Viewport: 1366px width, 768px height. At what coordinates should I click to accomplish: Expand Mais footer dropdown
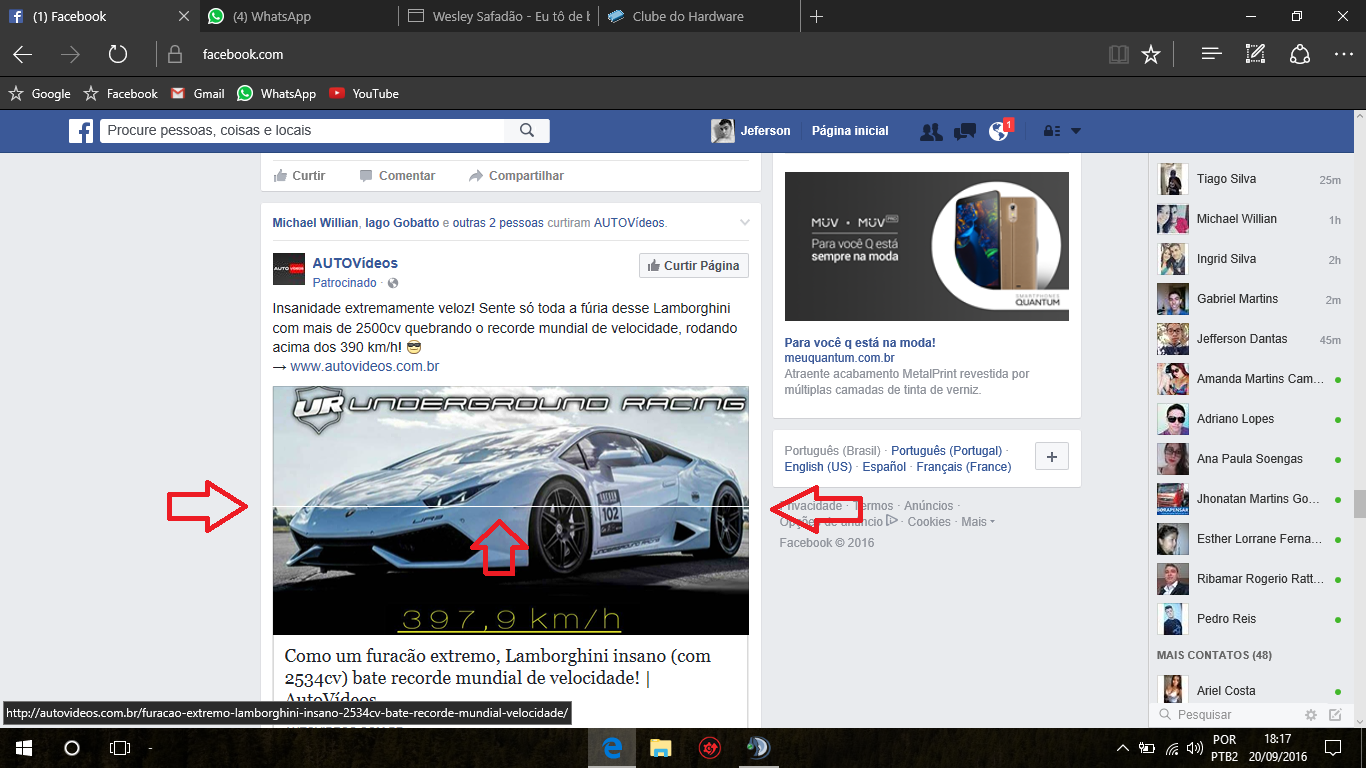978,522
